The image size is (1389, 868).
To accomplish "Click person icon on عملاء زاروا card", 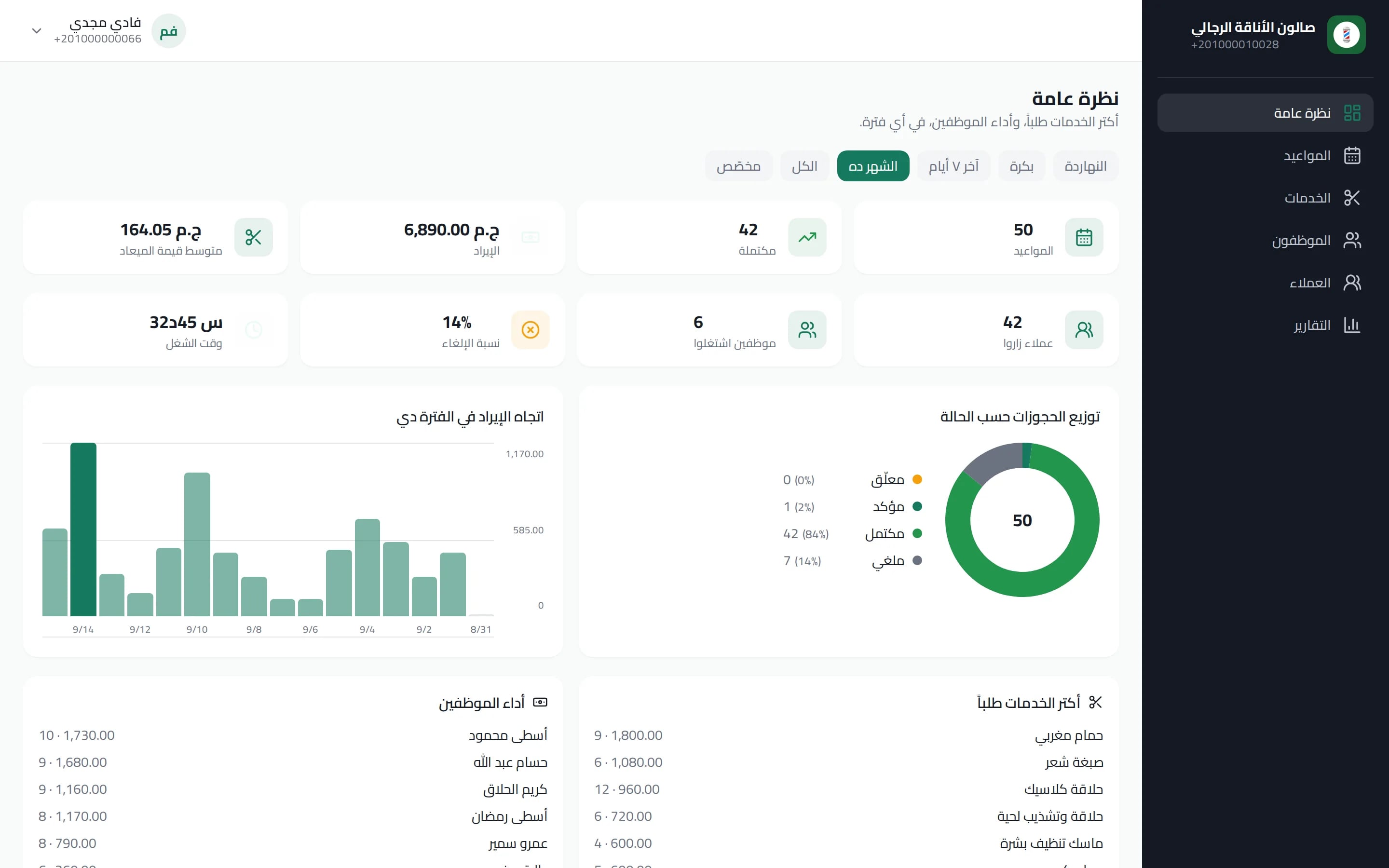I will [x=1084, y=329].
